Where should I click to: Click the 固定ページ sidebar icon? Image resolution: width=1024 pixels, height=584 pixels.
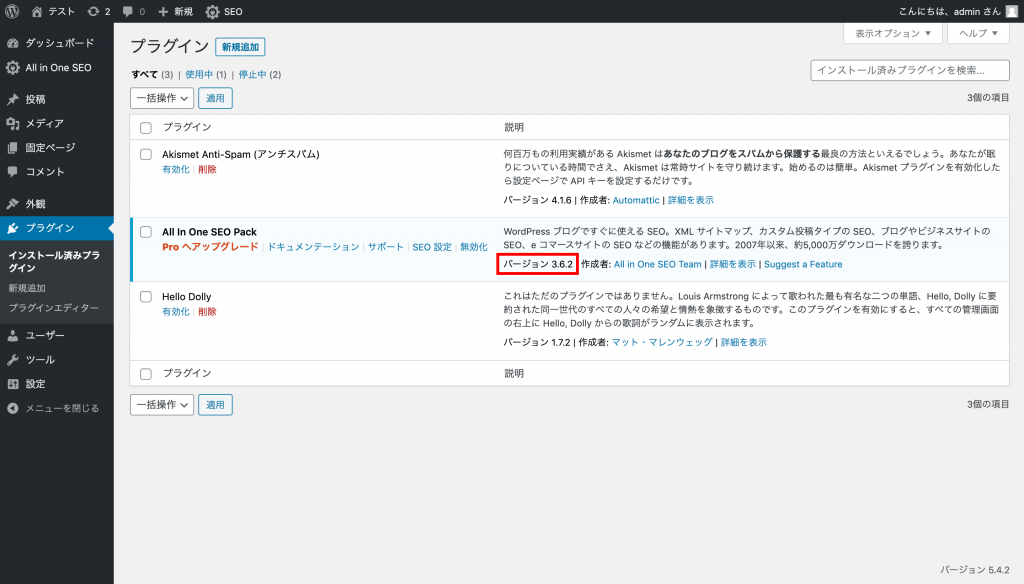point(12,148)
